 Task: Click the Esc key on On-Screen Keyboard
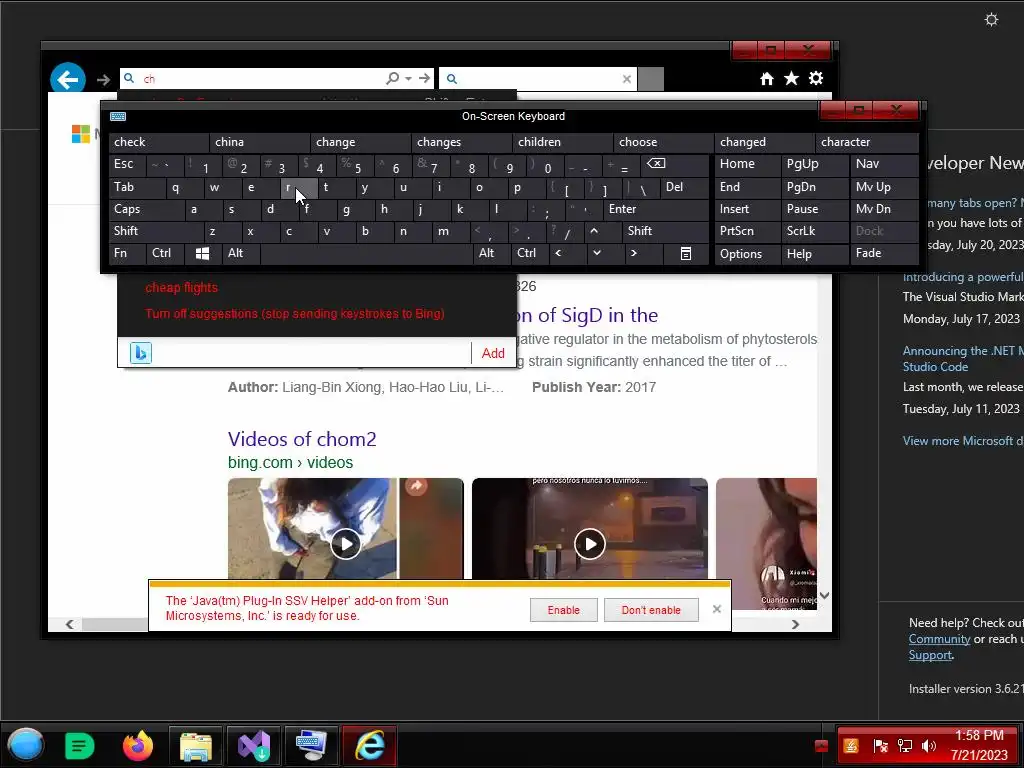coord(127,164)
